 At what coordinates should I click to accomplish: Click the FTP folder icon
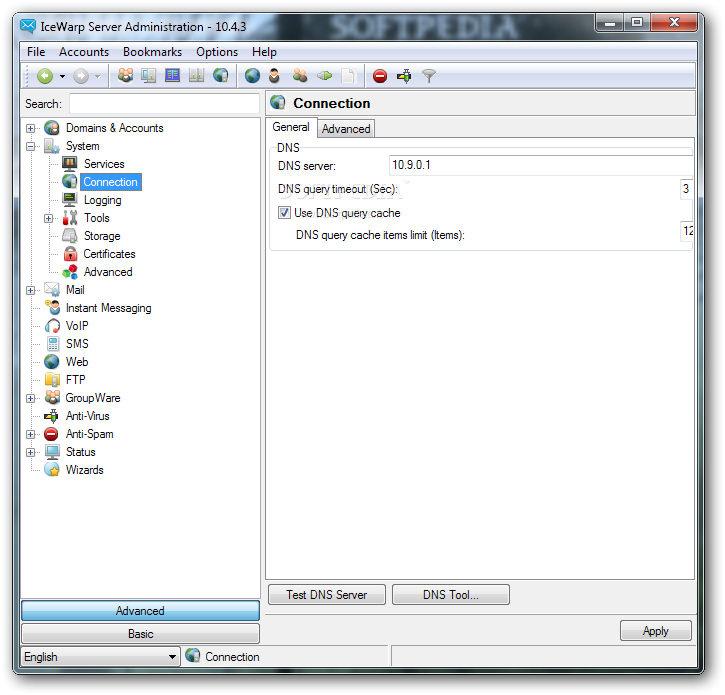tap(52, 380)
